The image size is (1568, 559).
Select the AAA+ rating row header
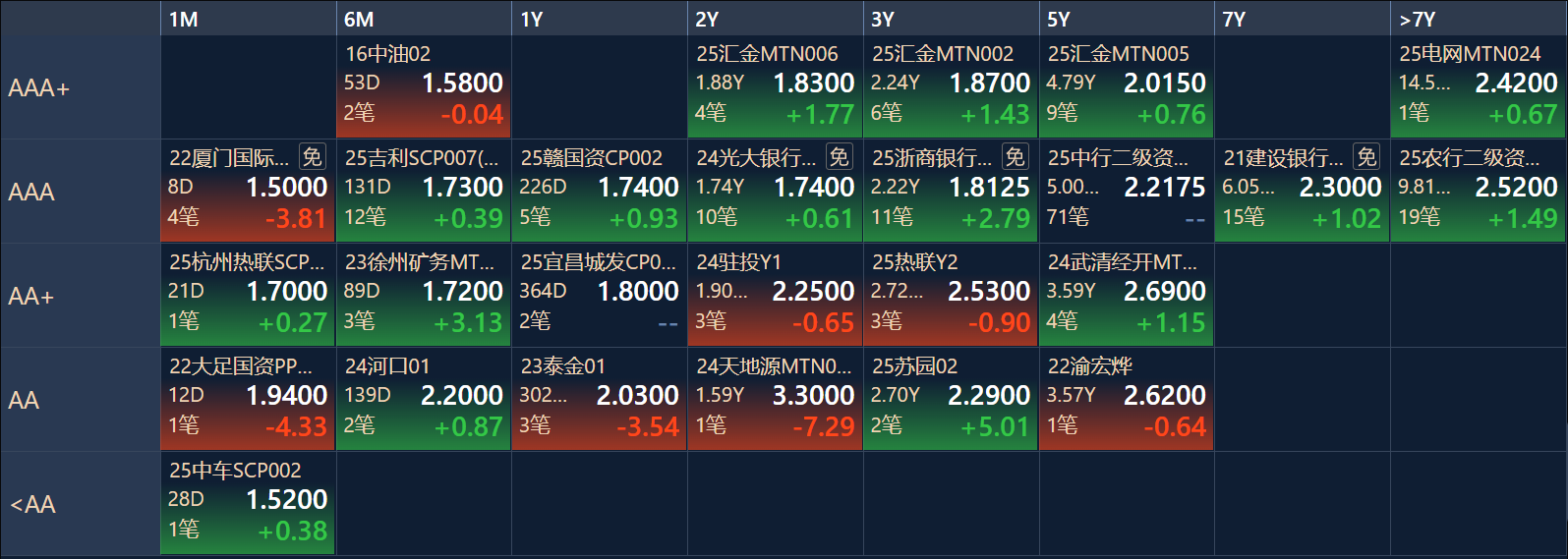click(x=81, y=87)
